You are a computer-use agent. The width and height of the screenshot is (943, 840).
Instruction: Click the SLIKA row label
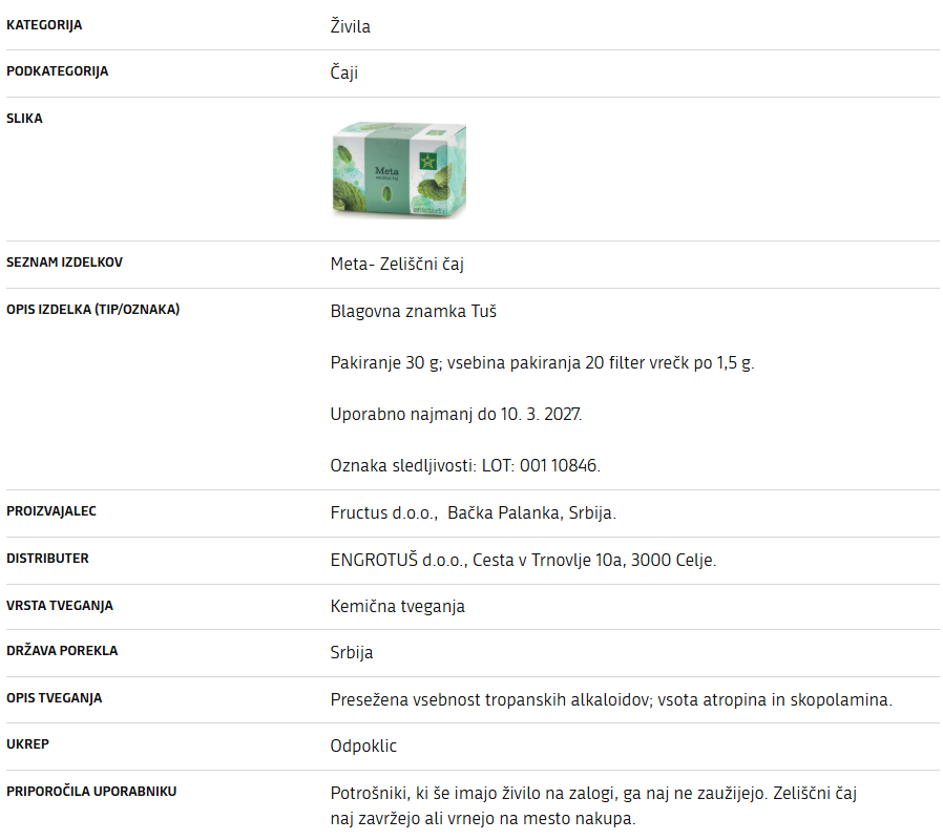click(x=24, y=118)
